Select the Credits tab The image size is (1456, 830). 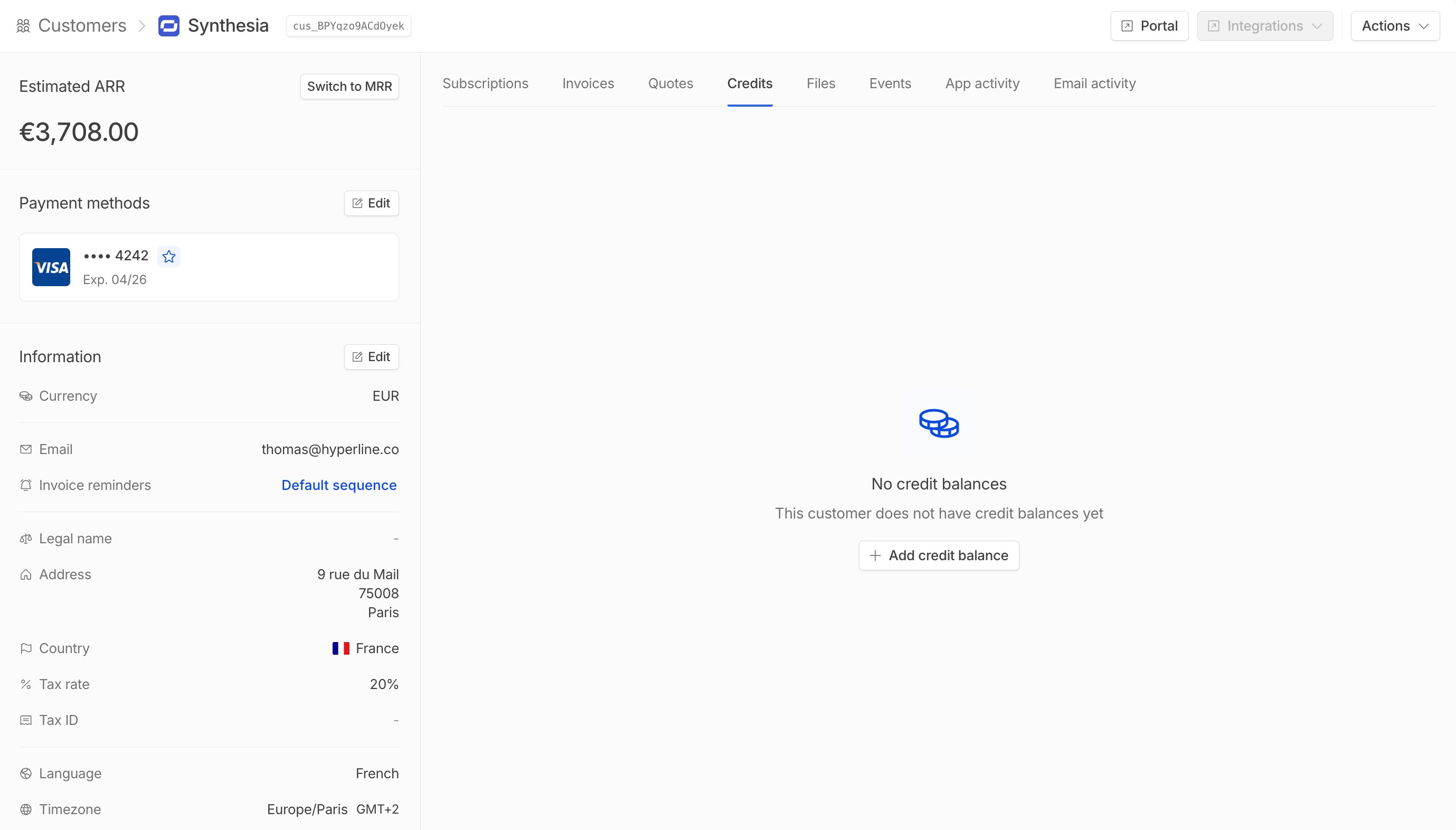(749, 83)
